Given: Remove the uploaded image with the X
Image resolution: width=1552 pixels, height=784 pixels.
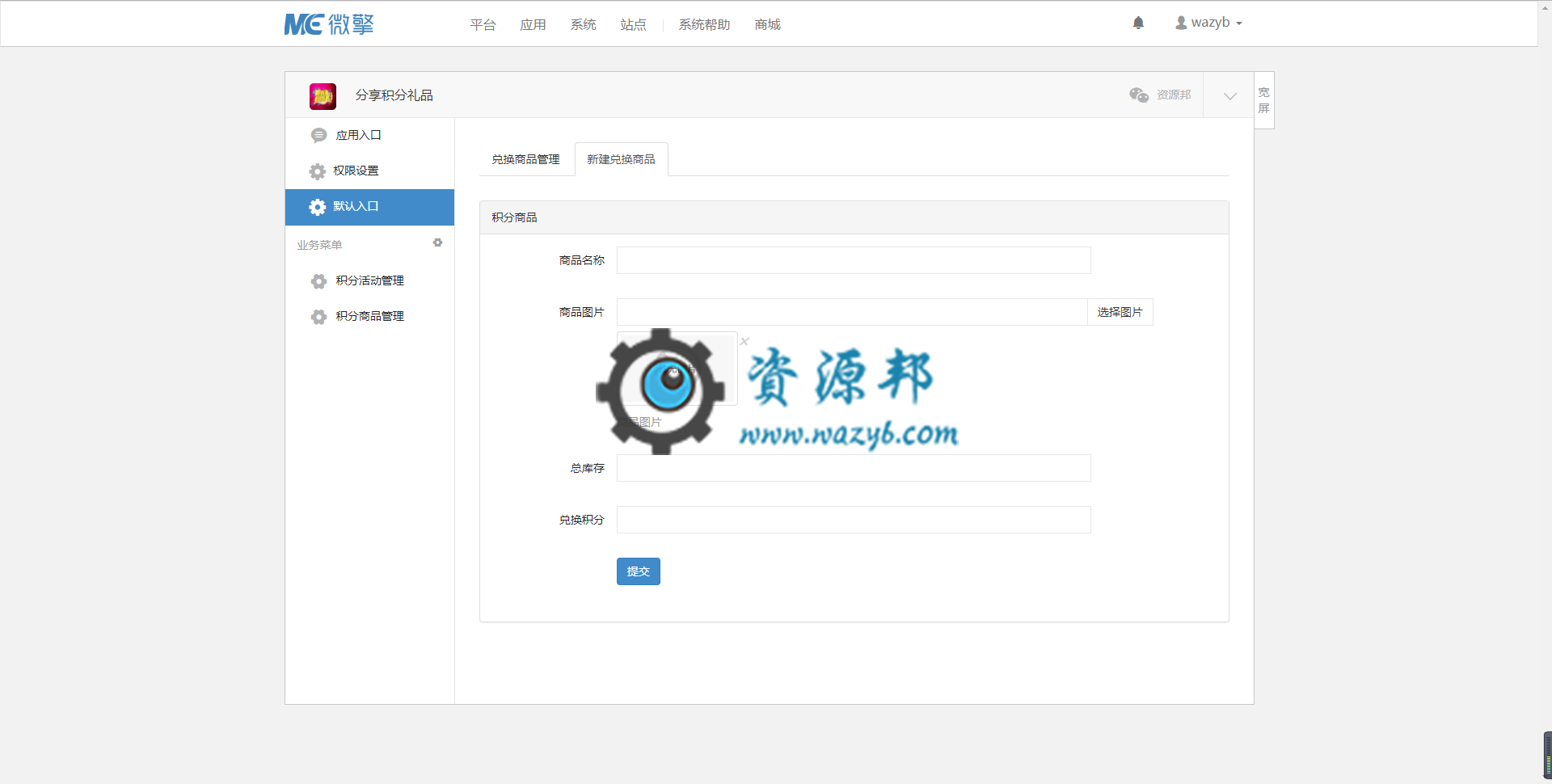Looking at the screenshot, I should [744, 341].
